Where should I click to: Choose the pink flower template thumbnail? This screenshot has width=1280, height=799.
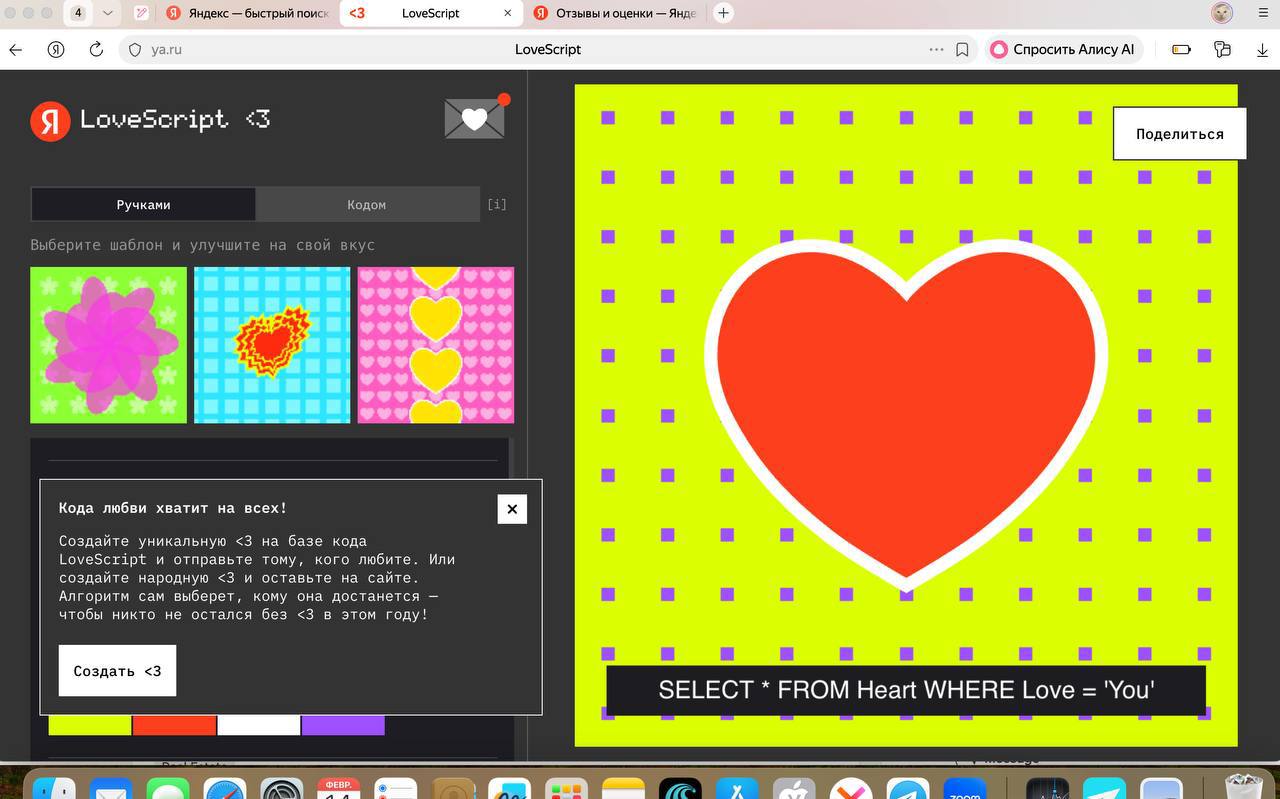(108, 345)
